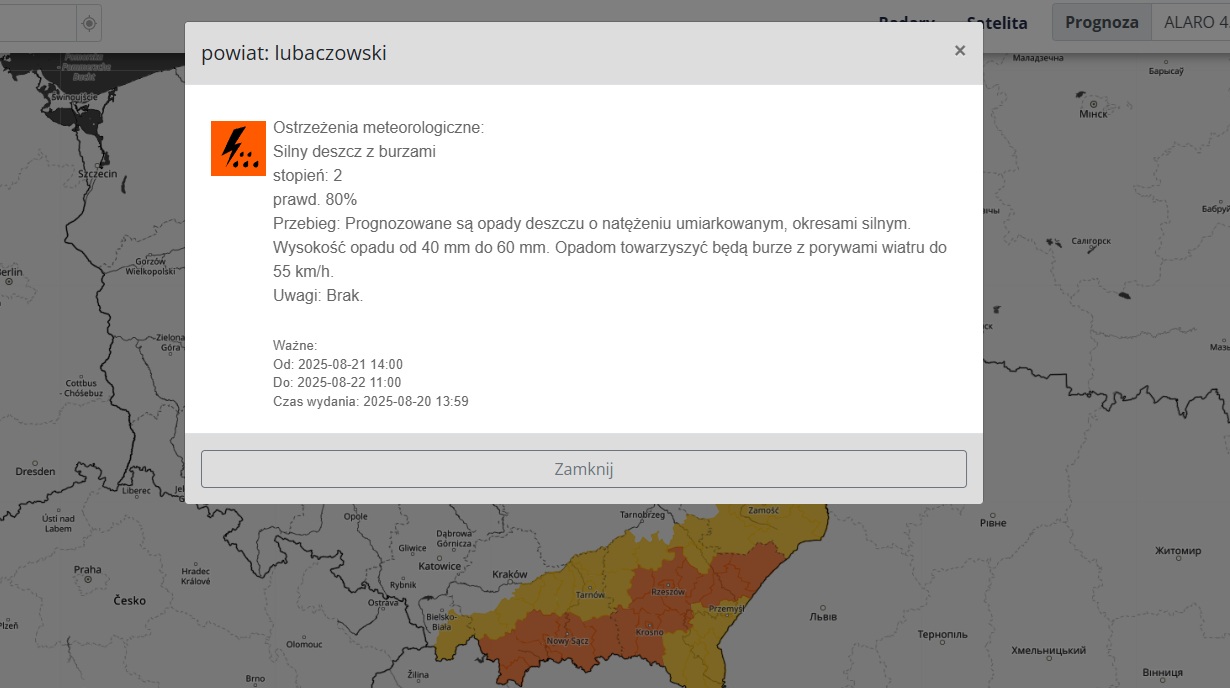The image size is (1230, 688).
Task: Click the orange storm-rain warning icon
Action: pyautogui.click(x=238, y=148)
